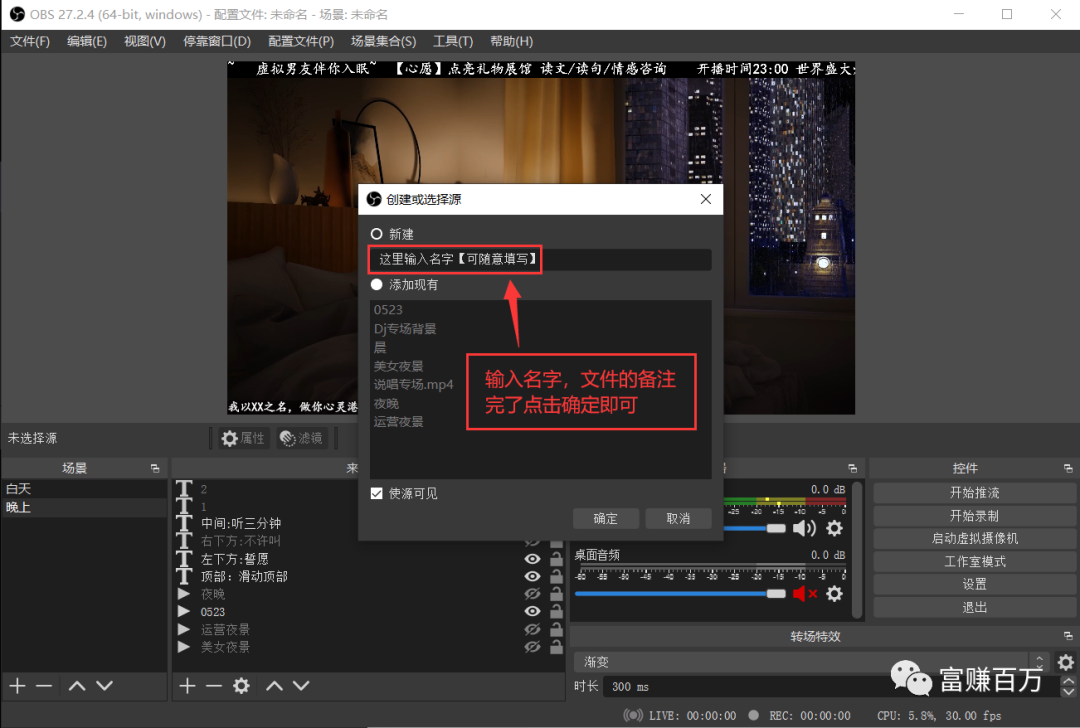Click the add scene plus icon
Viewport: 1080px width, 728px height.
[x=17, y=686]
